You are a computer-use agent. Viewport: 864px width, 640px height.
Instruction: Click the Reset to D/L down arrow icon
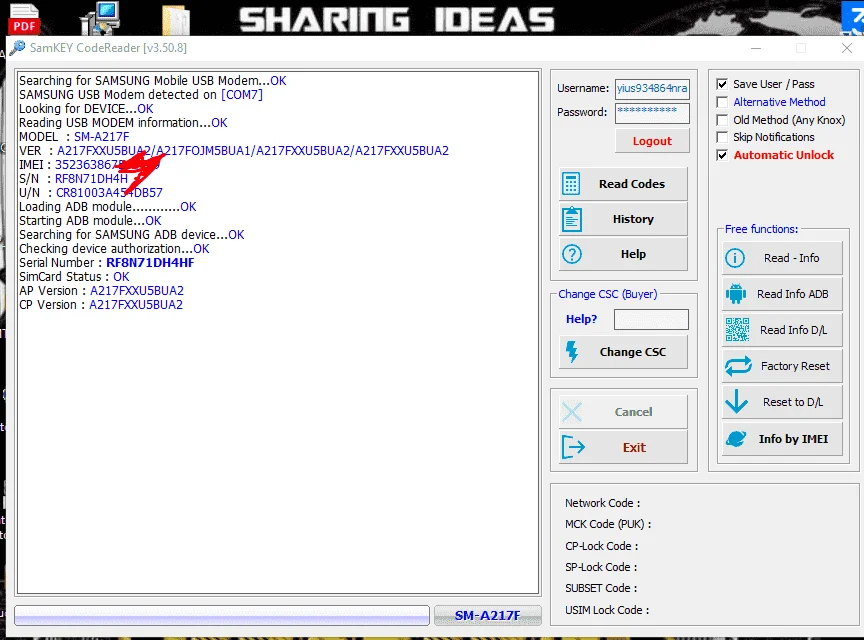(737, 402)
